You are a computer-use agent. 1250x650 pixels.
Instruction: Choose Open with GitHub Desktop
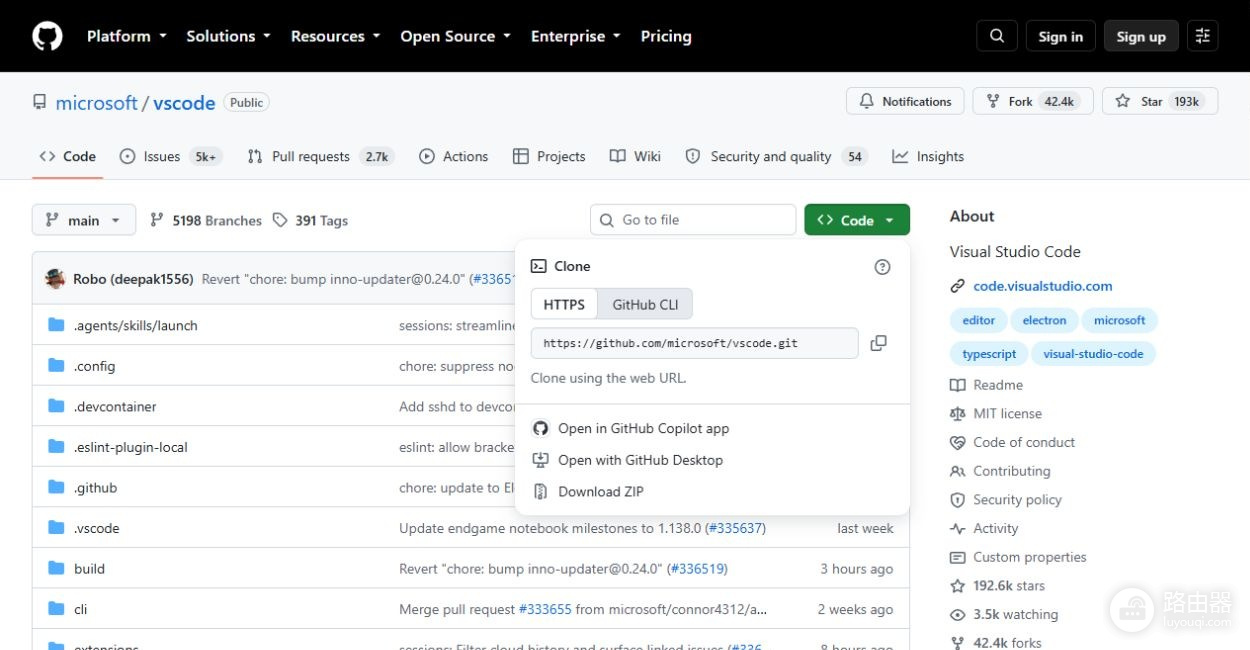(640, 460)
